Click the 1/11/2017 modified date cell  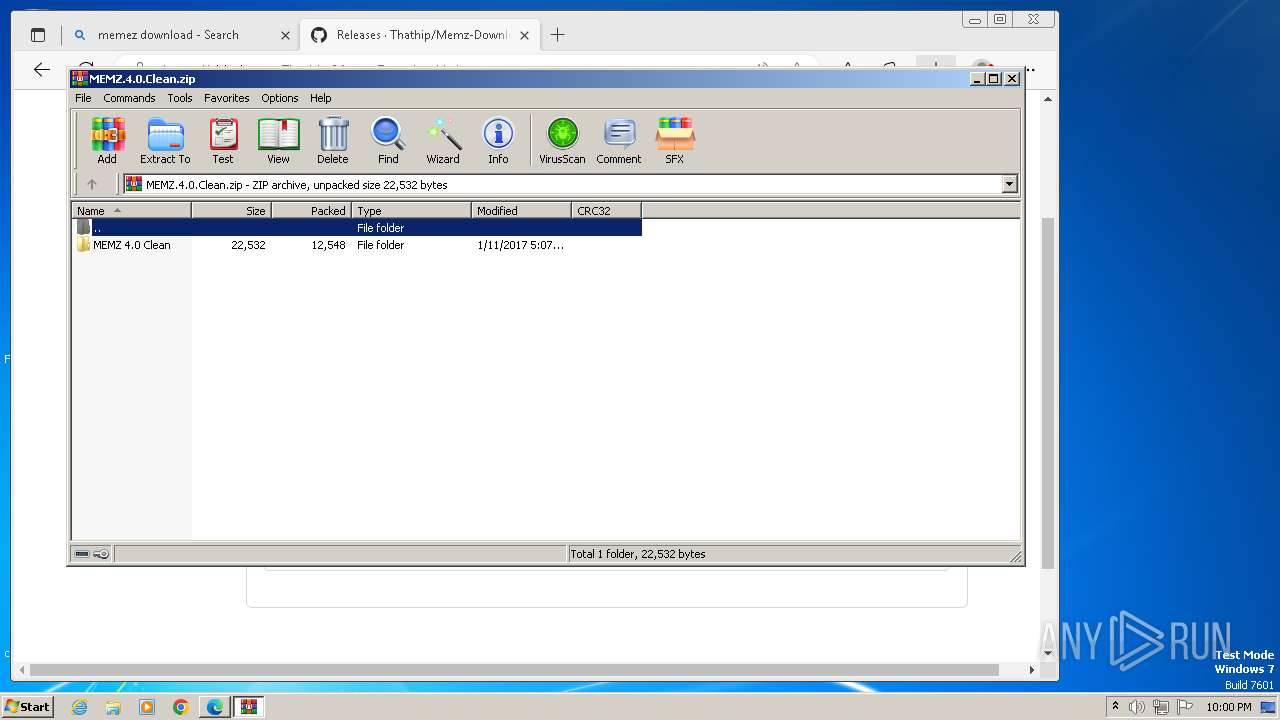[x=520, y=245]
